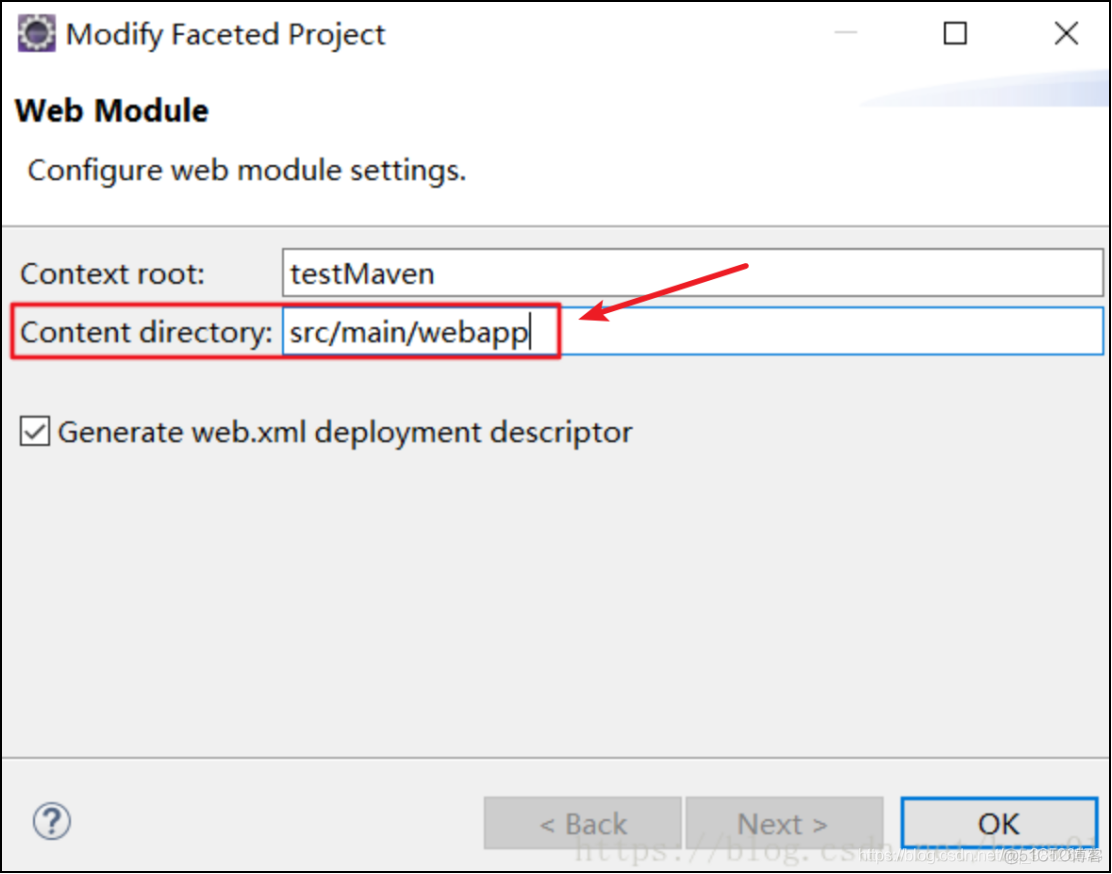Toggle the Generate web.xml checkbox box
This screenshot has width=1112, height=874.
pyautogui.click(x=35, y=432)
